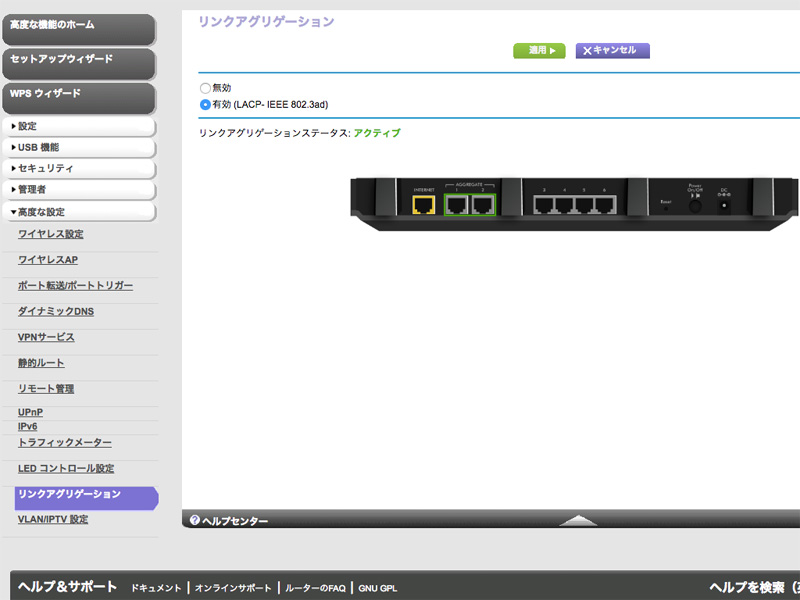The width and height of the screenshot is (800, 600).
Task: Go to VLAN/IPTV 設定 page
Action: coord(53,520)
